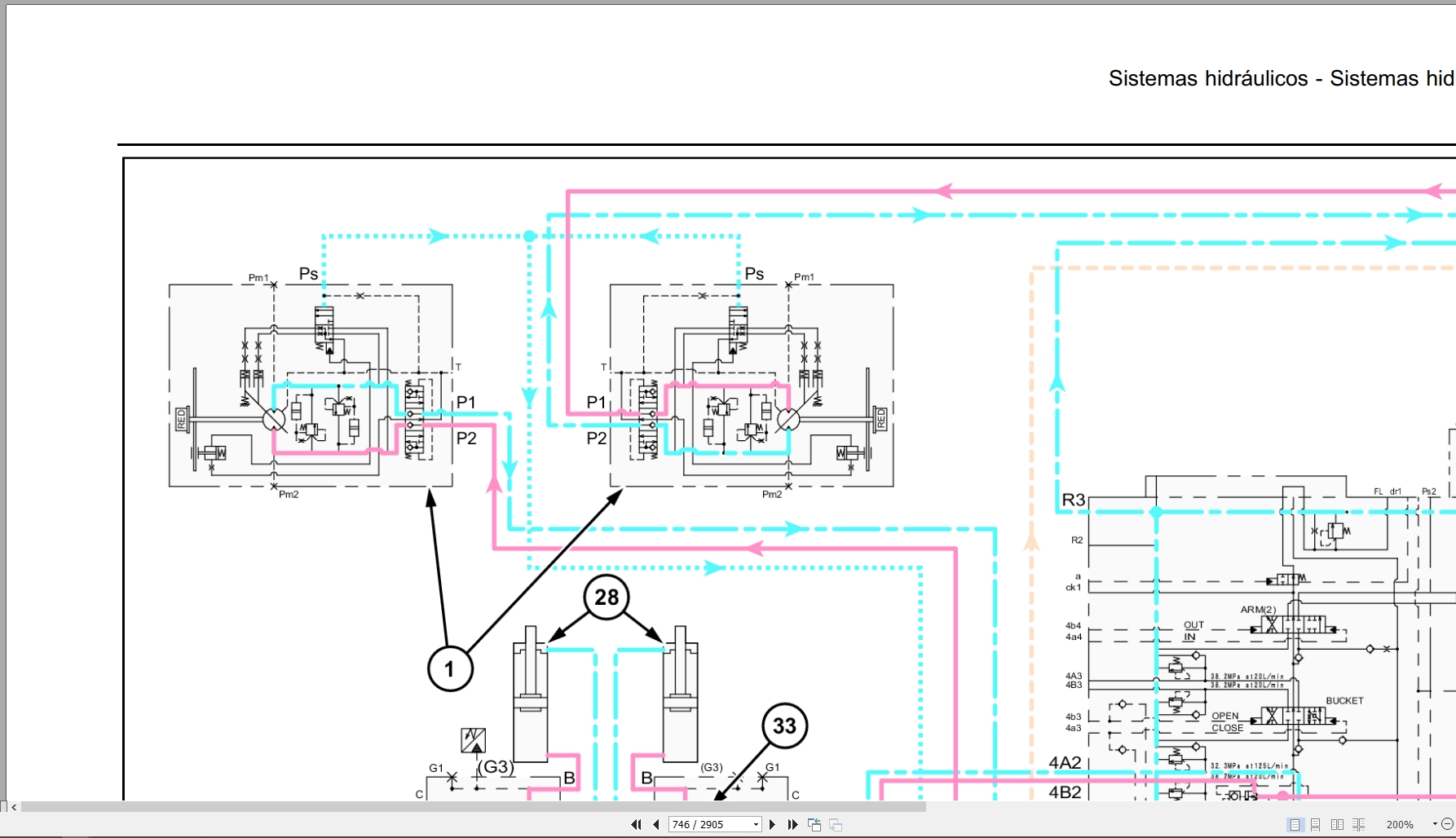Viewport: 1456px width, 838px height.
Task: Click the Pm2 label under left pump
Action: (289, 494)
